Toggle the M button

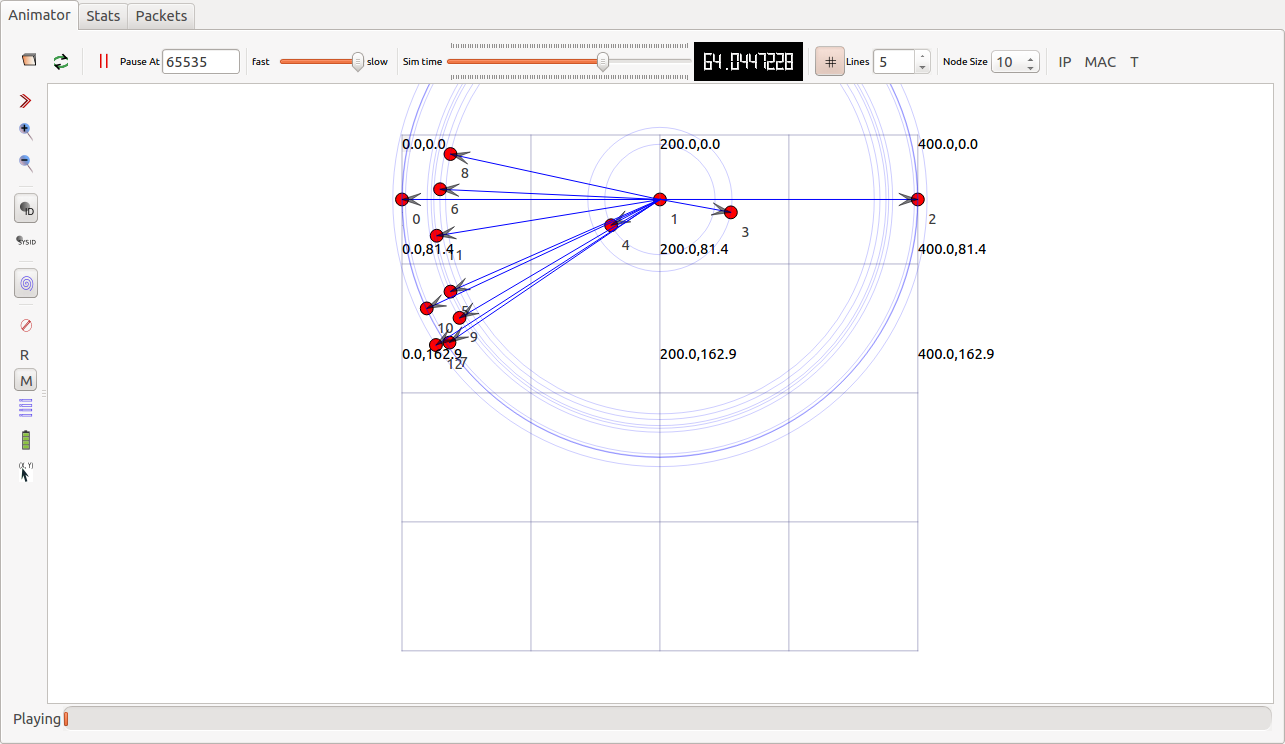[x=26, y=381]
